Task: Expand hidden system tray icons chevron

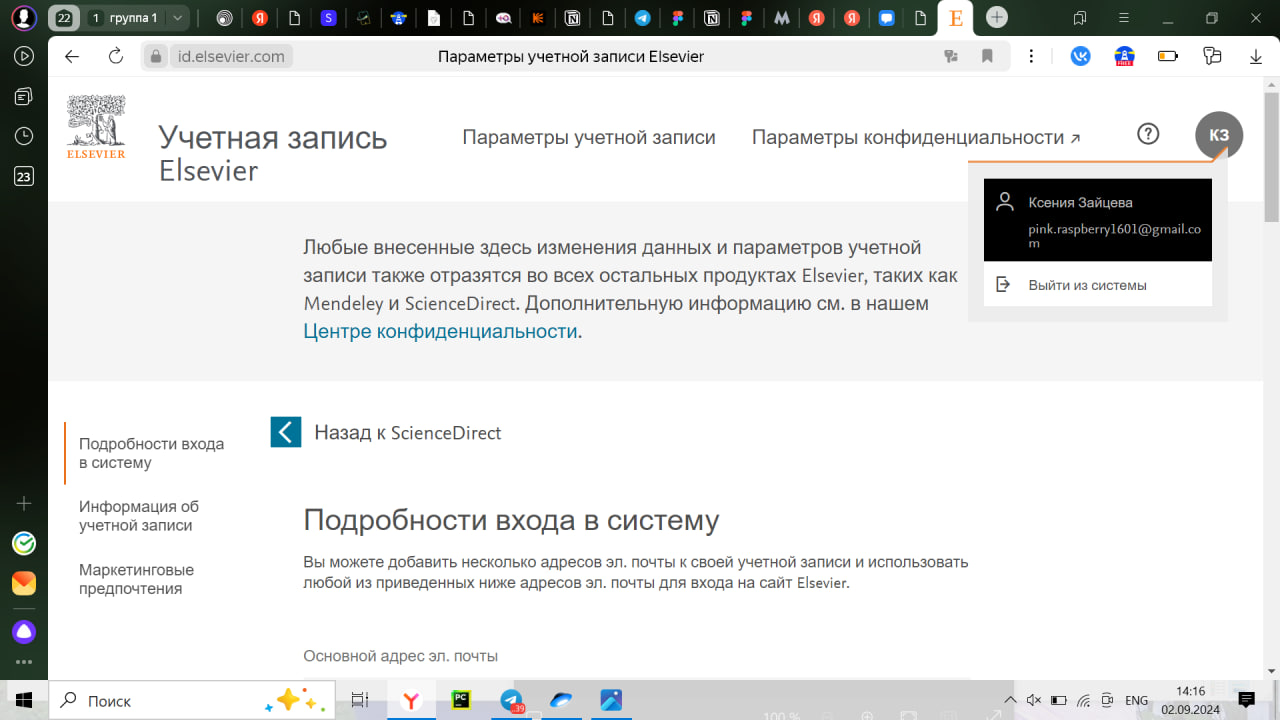Action: point(1010,700)
